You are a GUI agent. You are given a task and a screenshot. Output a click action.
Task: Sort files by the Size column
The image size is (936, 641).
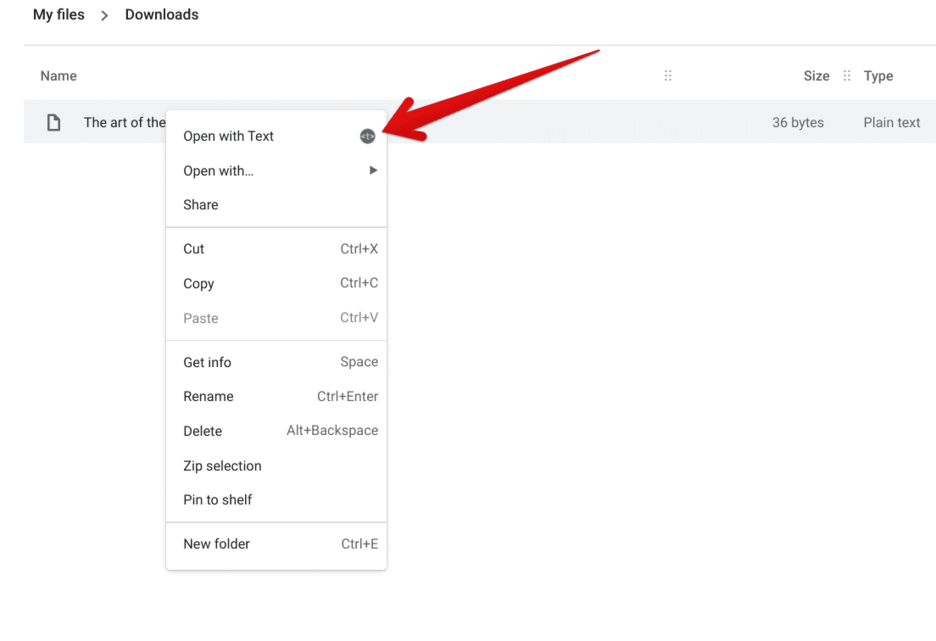coord(816,76)
